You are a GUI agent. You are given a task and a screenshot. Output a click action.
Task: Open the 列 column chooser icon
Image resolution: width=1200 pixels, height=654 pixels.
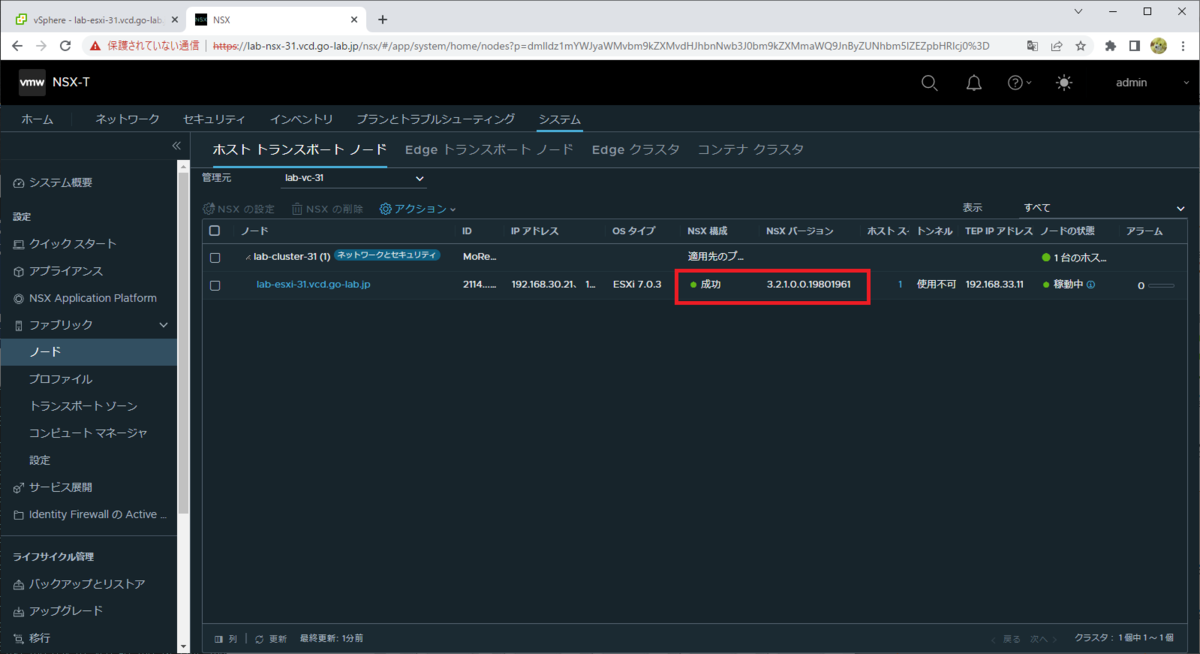click(220, 638)
